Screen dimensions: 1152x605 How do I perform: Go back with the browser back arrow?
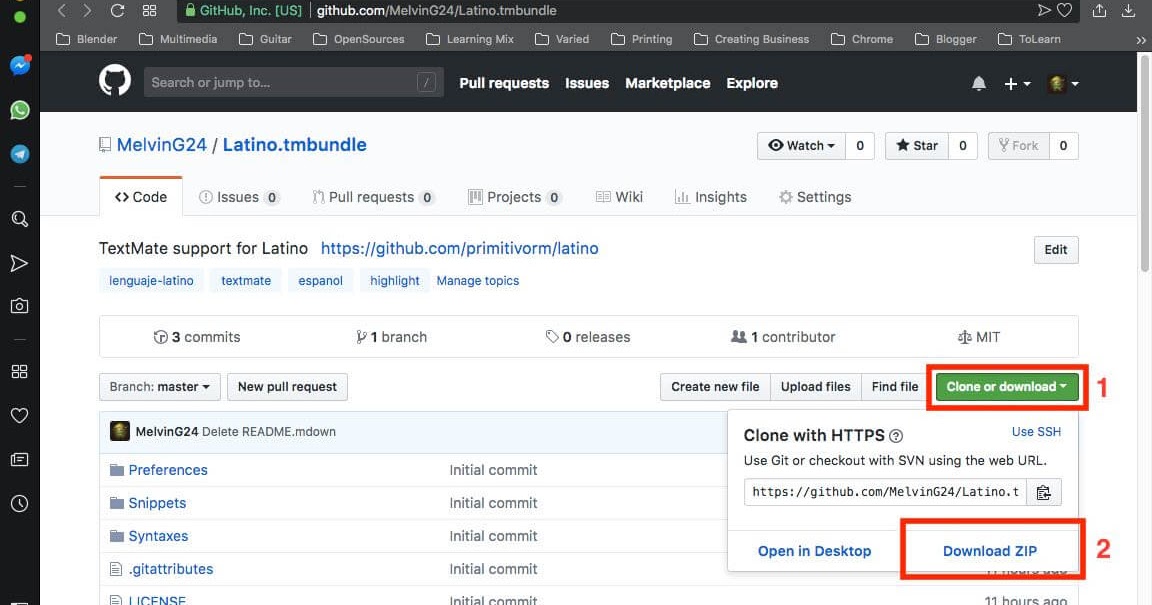coord(62,10)
